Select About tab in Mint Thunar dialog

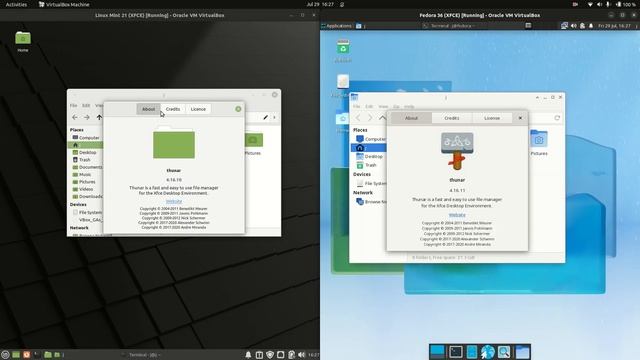pos(148,109)
